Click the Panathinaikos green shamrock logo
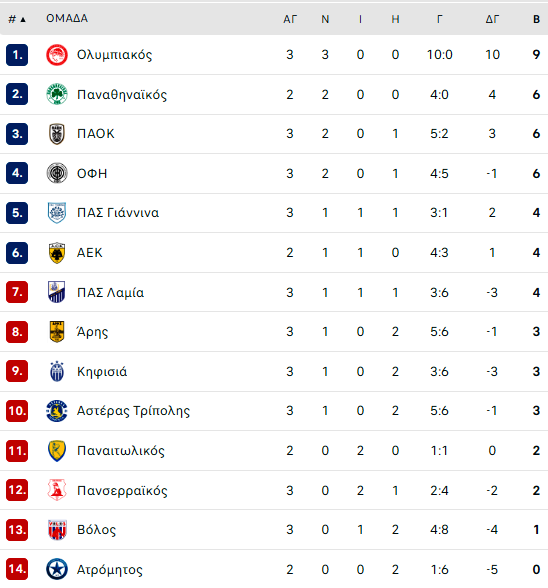This screenshot has width=548, height=588. click(x=57, y=94)
